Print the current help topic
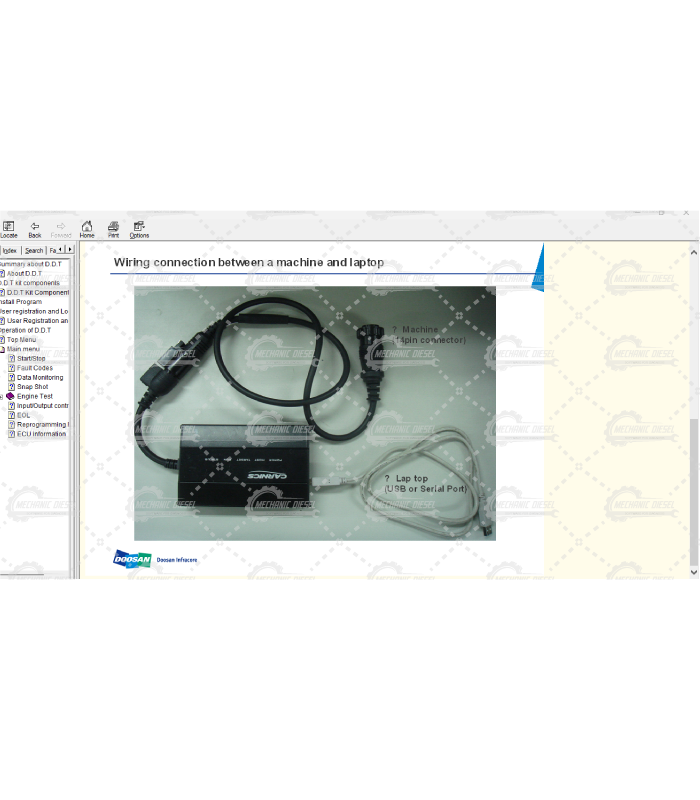 click(113, 229)
